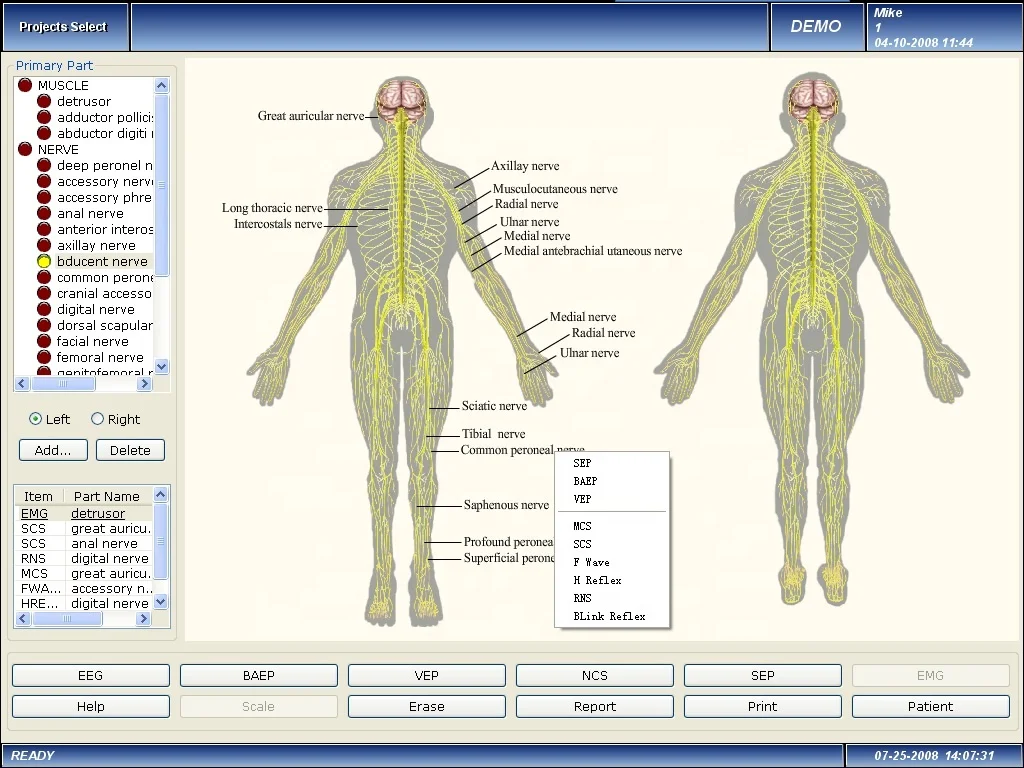Click the red icon beside MUSCLE

click(25, 85)
